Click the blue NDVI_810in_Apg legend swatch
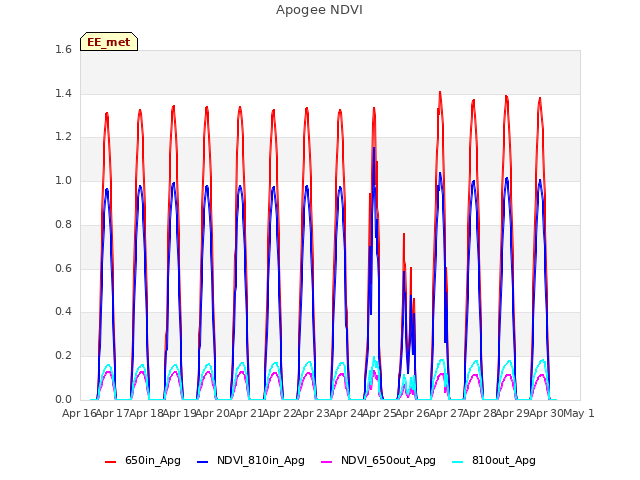 point(202,462)
